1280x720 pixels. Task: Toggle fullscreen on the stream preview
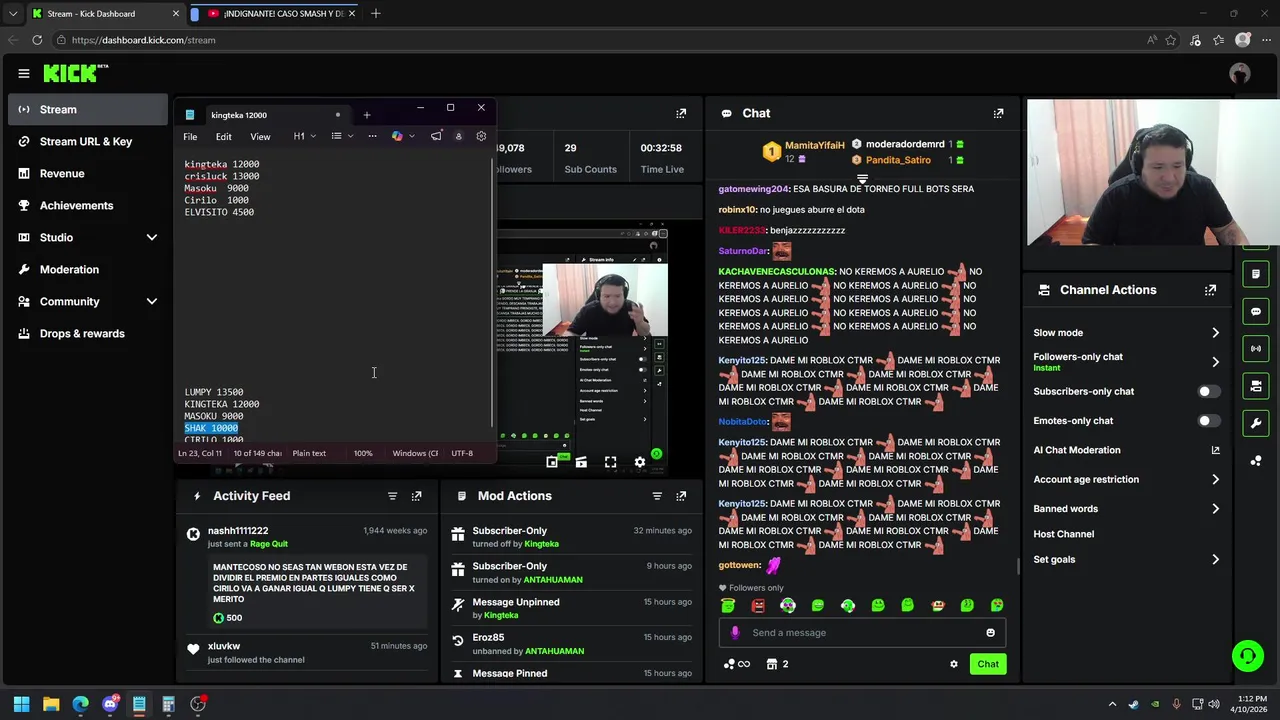point(610,462)
